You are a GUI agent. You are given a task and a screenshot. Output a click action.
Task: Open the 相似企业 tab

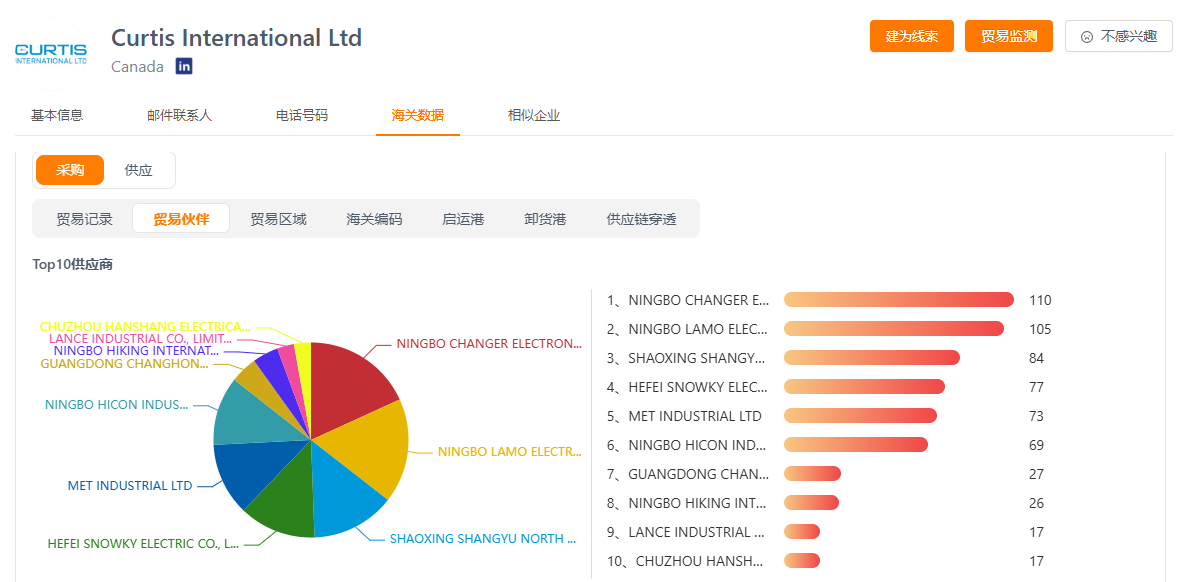click(x=533, y=116)
